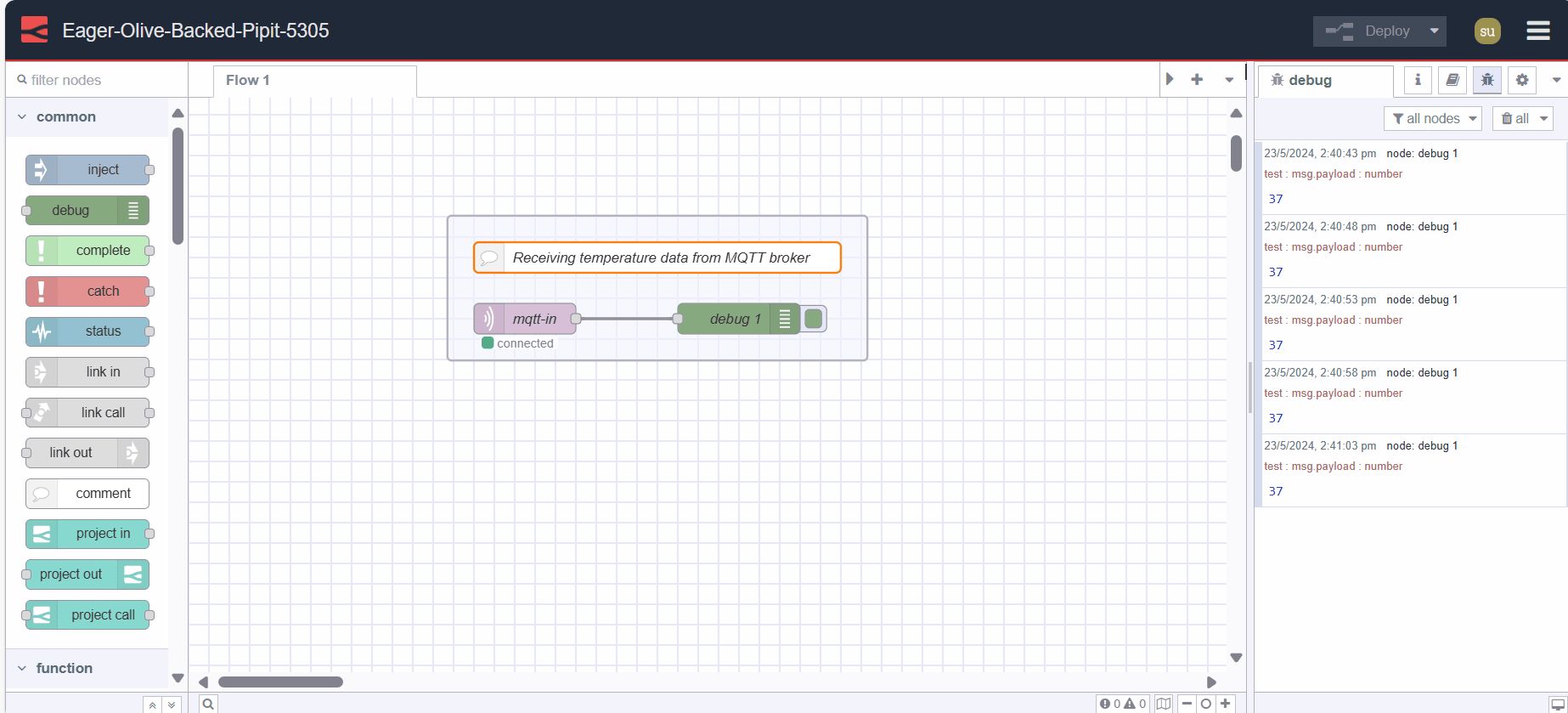1568x713 pixels.
Task: Select the debug 1 node on canvas
Action: click(x=739, y=319)
